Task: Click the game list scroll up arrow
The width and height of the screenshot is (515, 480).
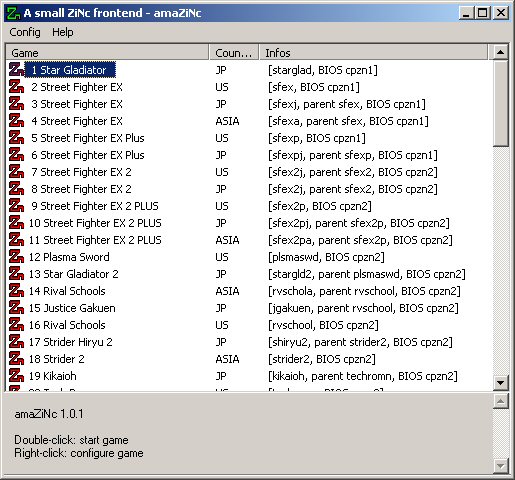Action: (500, 52)
